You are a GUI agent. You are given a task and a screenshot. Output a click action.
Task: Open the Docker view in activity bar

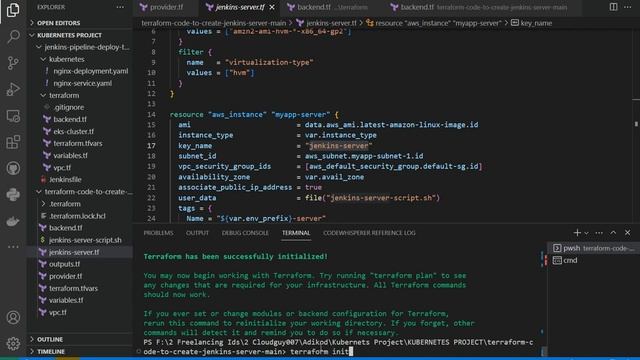[13, 221]
